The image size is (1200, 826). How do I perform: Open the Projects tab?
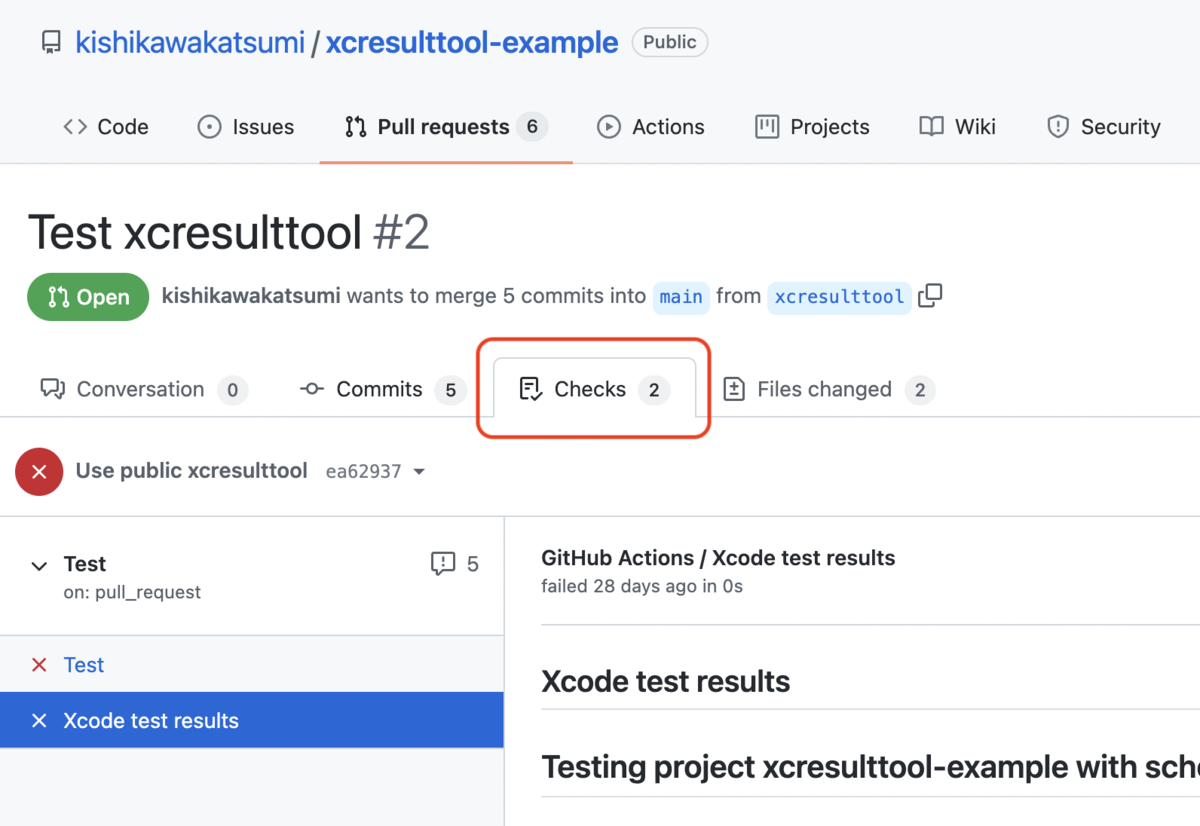812,127
